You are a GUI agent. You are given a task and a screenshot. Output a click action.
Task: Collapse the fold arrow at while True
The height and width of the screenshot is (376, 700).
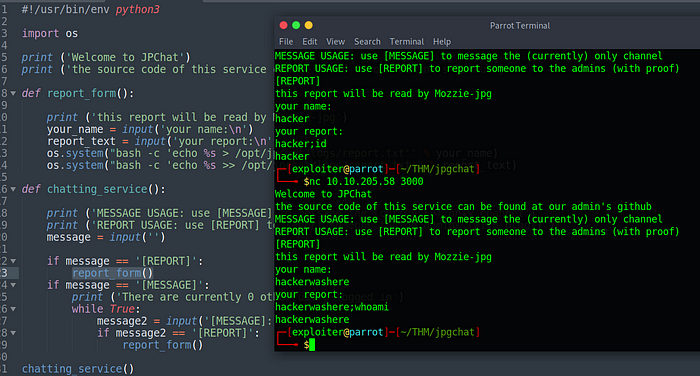click(13, 309)
